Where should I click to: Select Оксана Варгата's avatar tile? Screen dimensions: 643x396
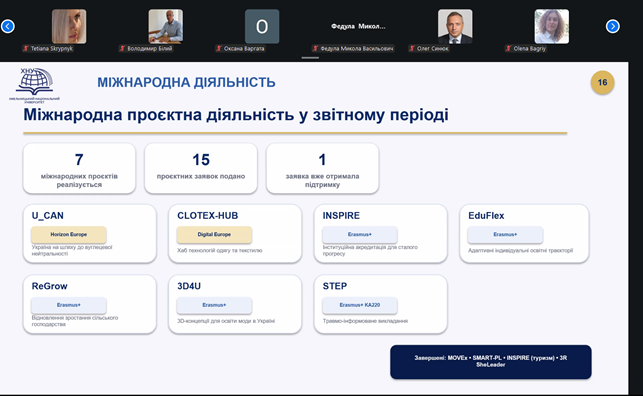pos(262,26)
